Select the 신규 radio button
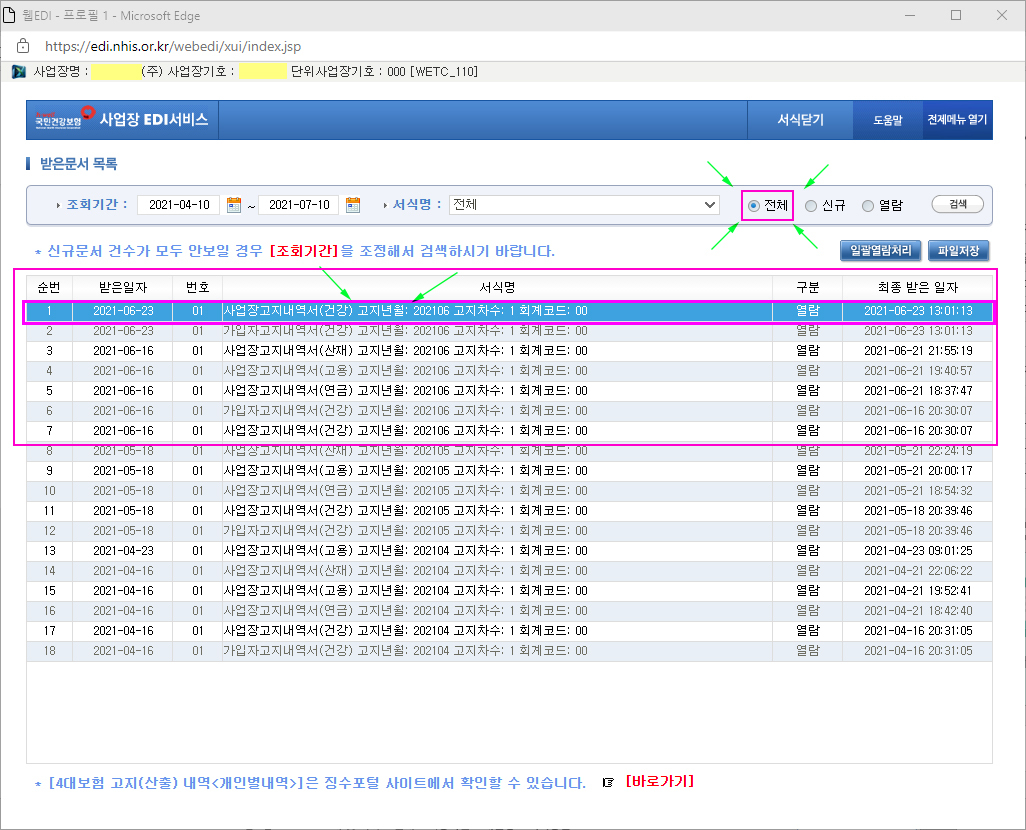This screenshot has height=830, width=1026. tap(811, 206)
